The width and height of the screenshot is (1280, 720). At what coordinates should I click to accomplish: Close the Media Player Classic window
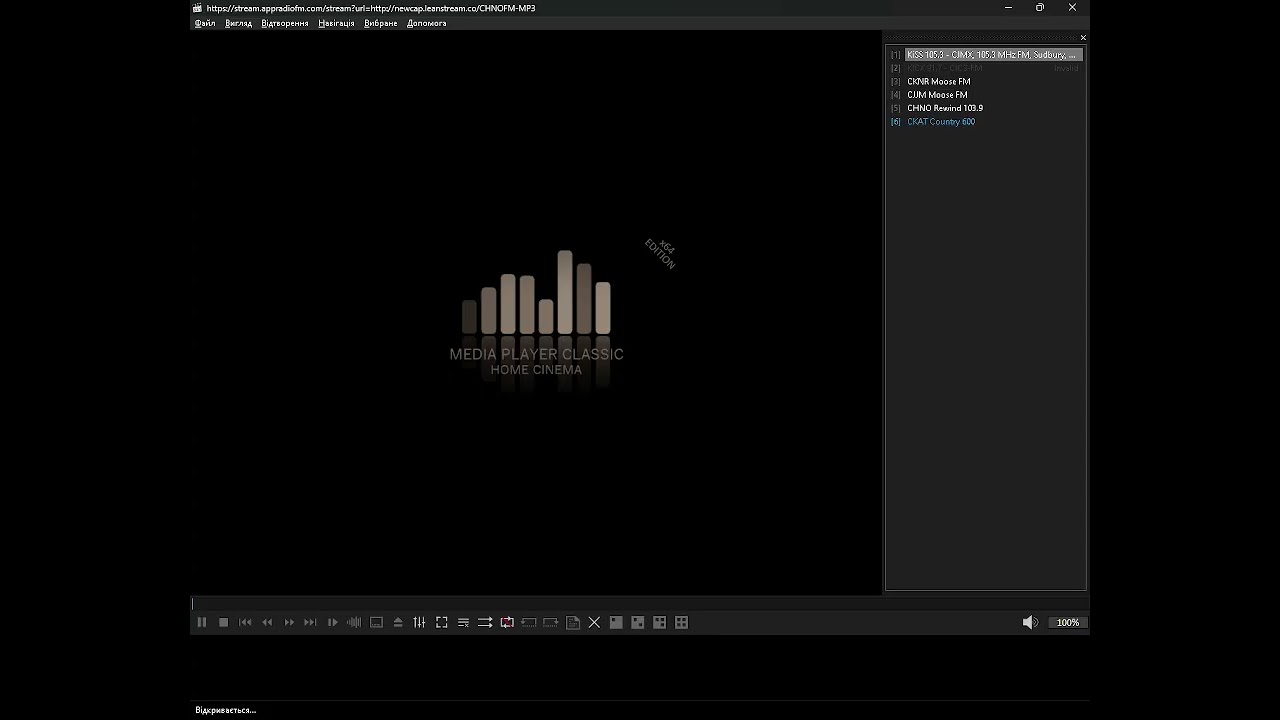point(1072,8)
